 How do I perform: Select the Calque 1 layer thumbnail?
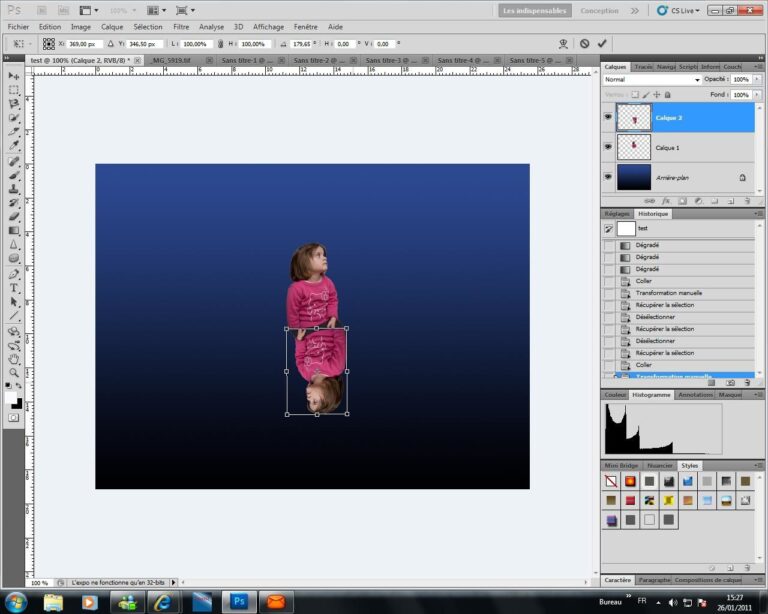coord(633,147)
